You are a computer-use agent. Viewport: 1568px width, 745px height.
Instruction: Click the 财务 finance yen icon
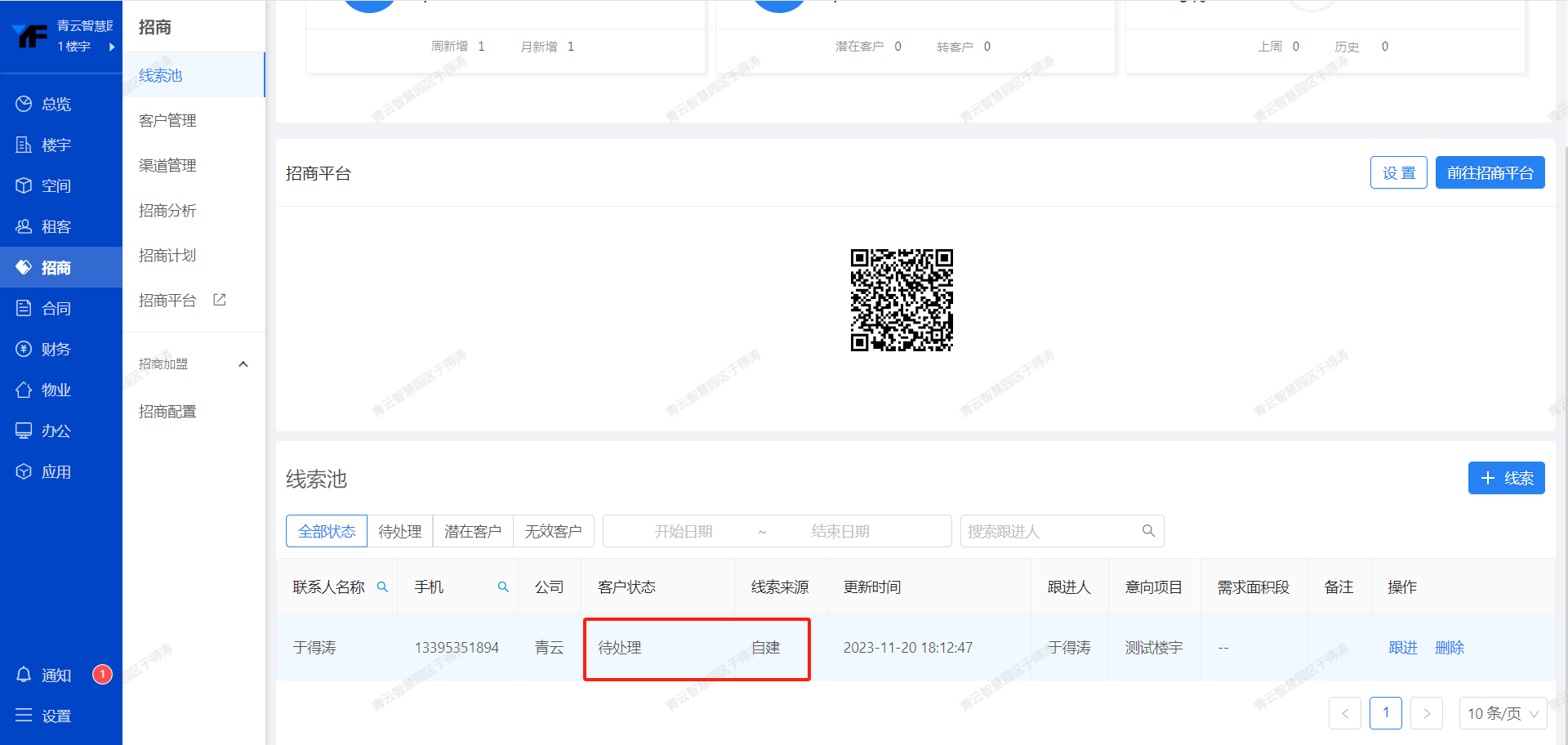pyautogui.click(x=24, y=349)
